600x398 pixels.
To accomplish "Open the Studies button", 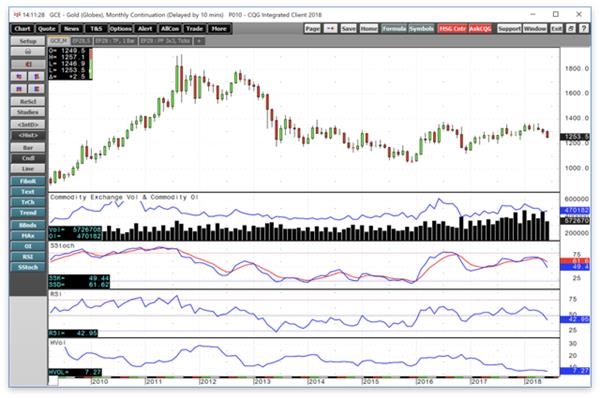I will click(x=28, y=112).
